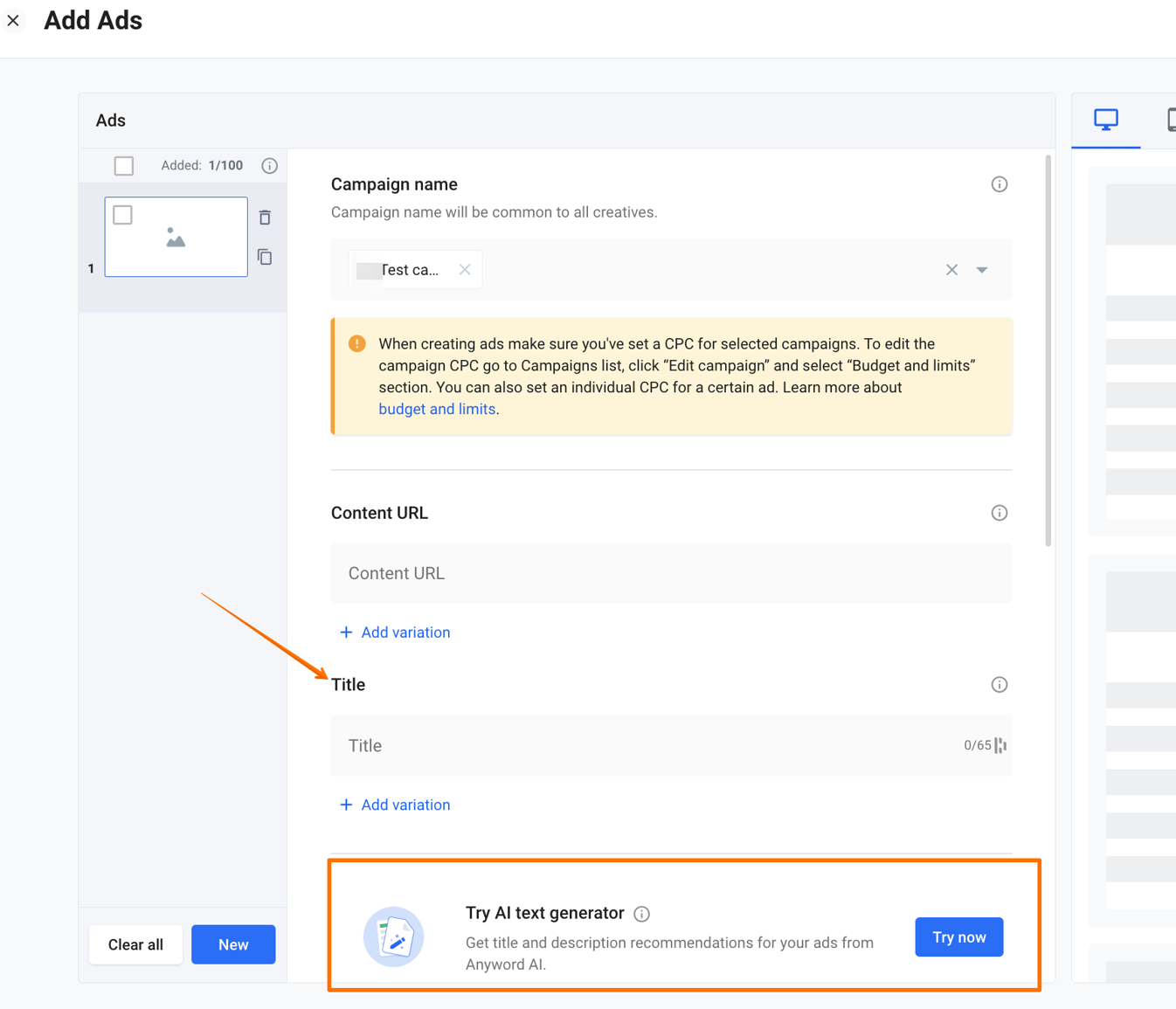Screen dimensions: 1176x1009
Task: Click the Campaign name info icon
Action: pos(999,183)
